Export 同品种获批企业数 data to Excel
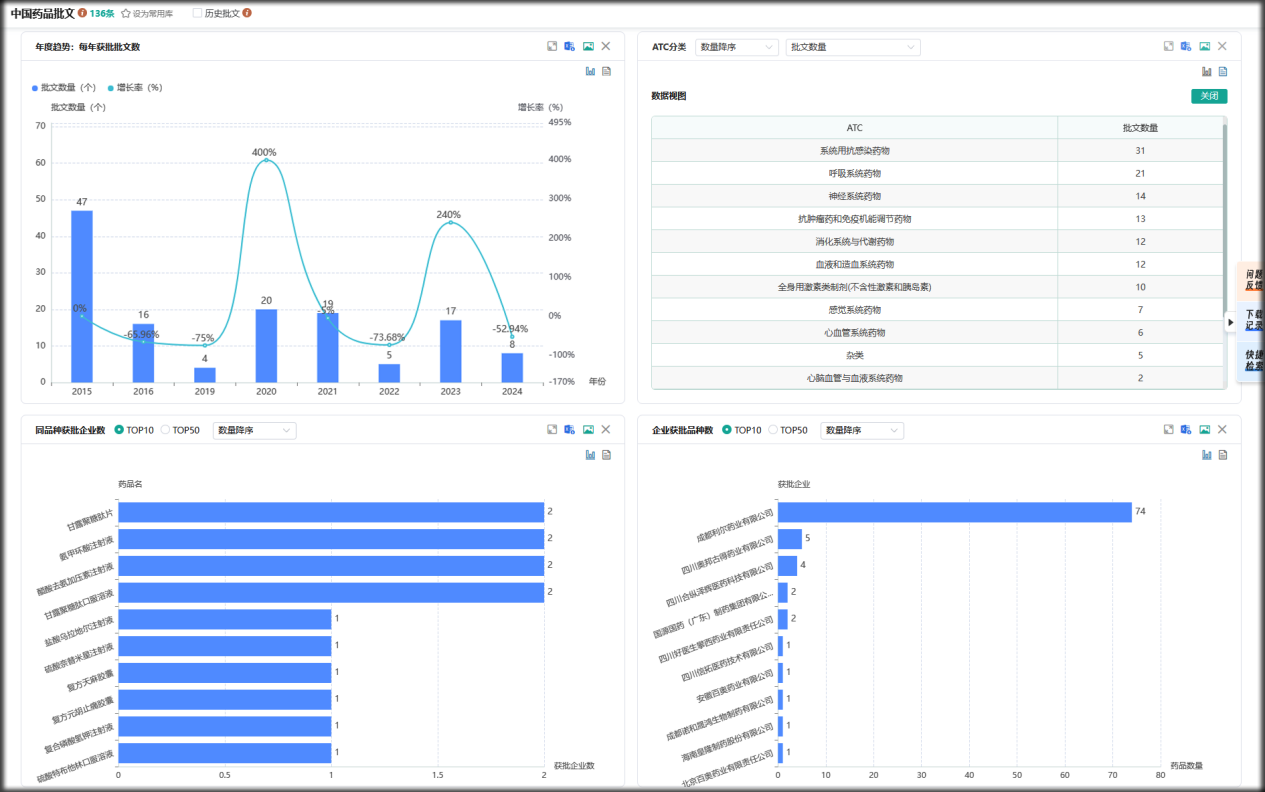This screenshot has height=792, width=1265. pyautogui.click(x=570, y=429)
